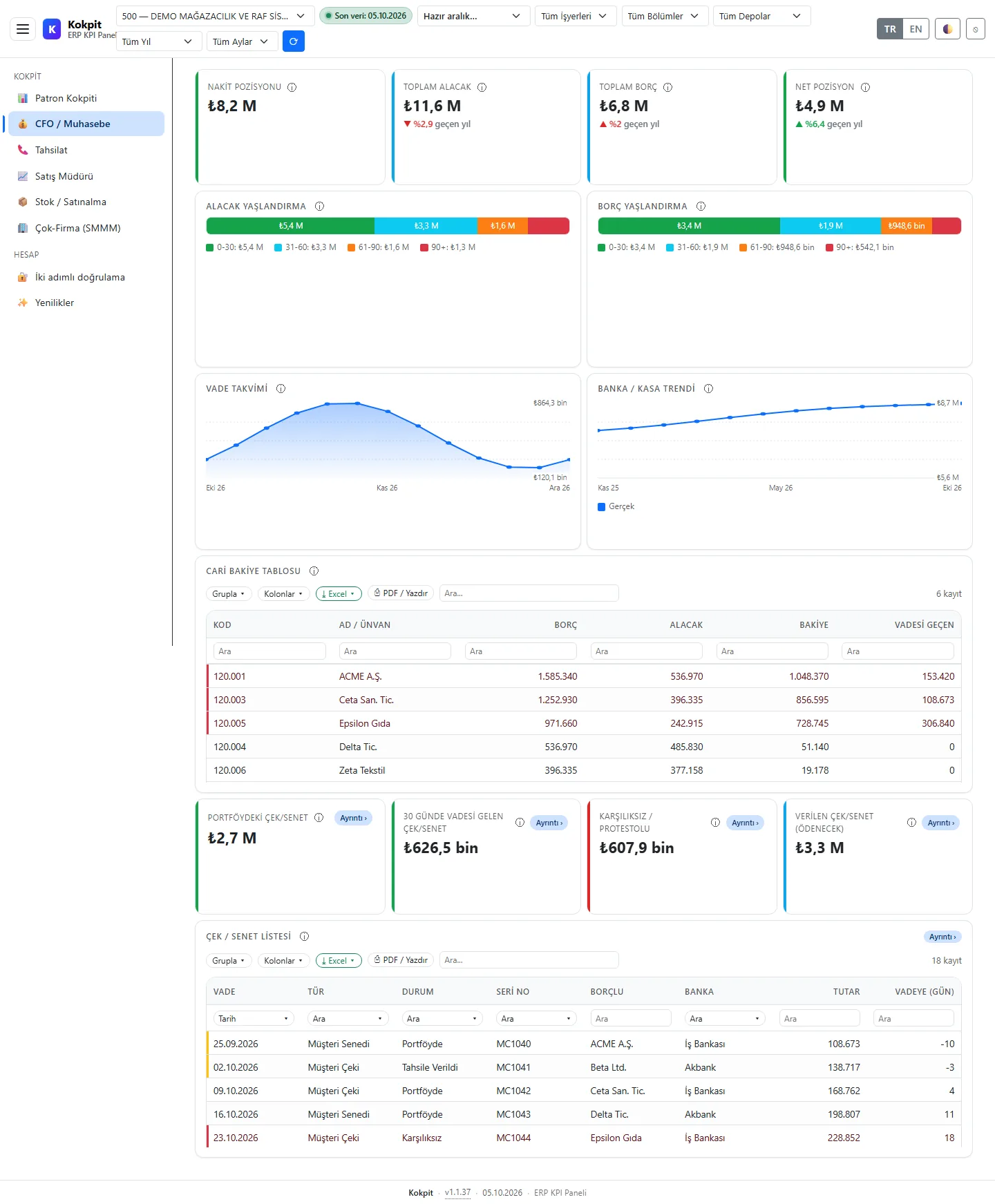995x1204 pixels.
Task: Show info for Nakit Pozisyonu
Action: (x=292, y=87)
